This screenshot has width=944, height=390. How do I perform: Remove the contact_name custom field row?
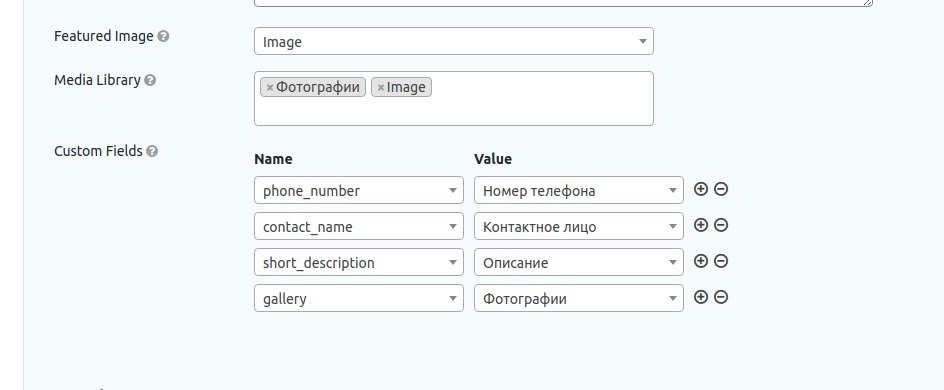tap(721, 225)
